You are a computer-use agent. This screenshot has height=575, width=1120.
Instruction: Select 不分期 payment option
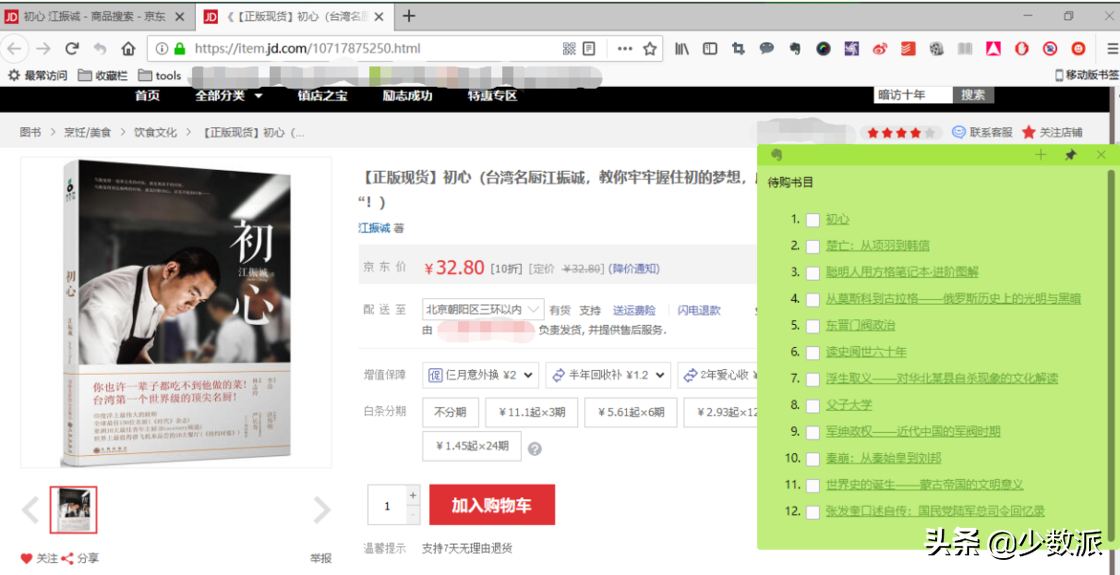pyautogui.click(x=449, y=412)
